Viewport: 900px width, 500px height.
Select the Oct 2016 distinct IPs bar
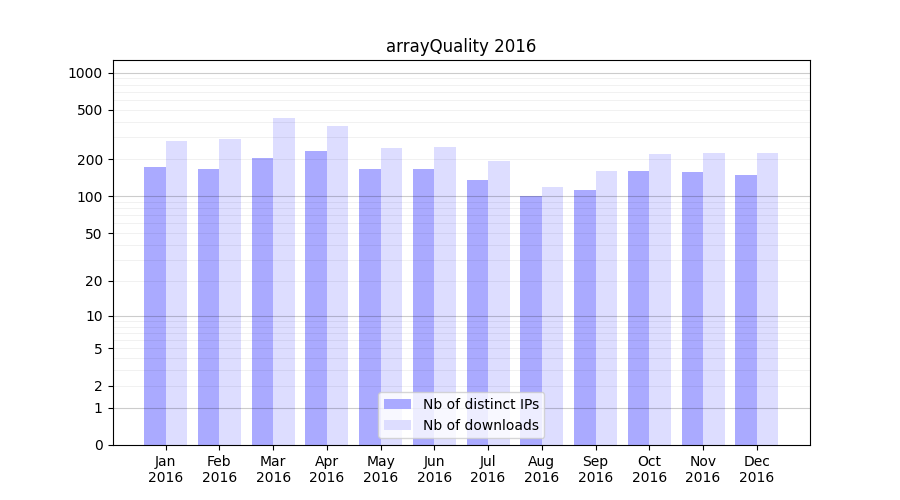[x=638, y=307]
